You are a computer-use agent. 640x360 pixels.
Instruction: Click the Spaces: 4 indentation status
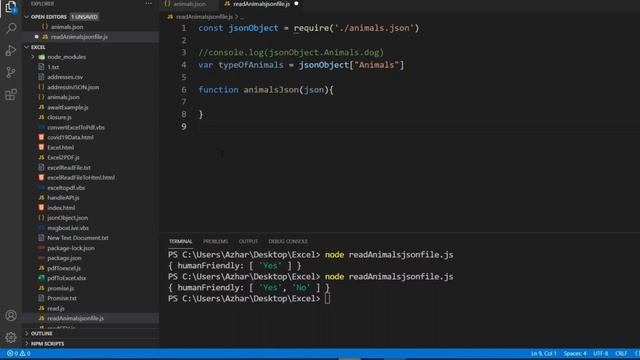pos(575,353)
